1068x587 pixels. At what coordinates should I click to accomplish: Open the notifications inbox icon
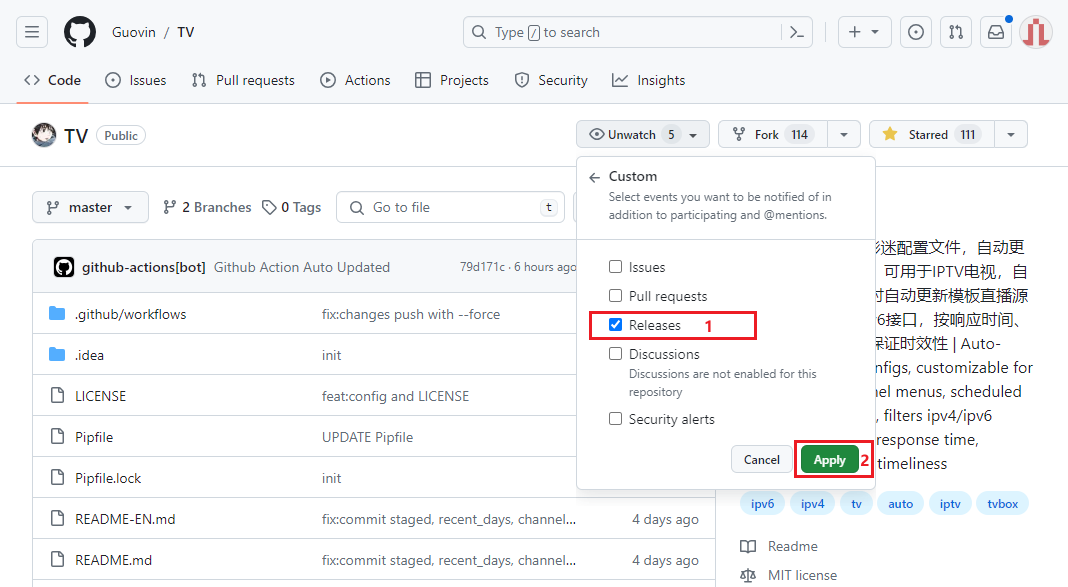996,32
